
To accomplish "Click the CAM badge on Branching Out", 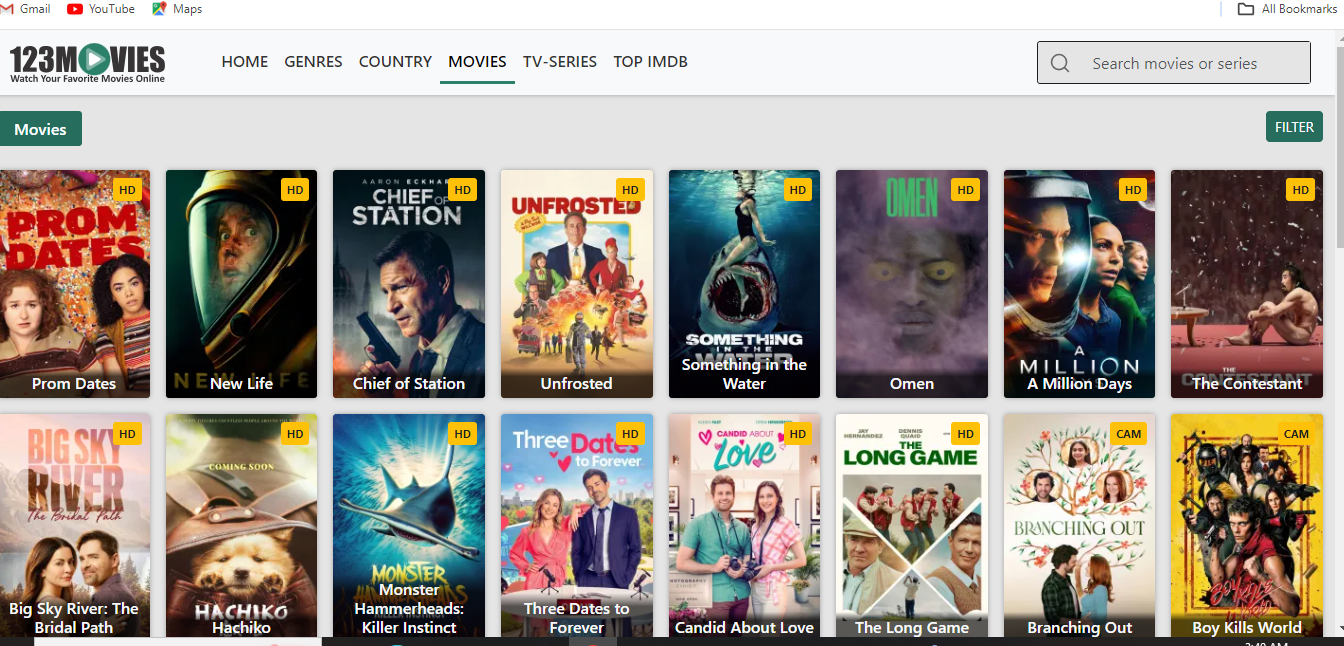I will tap(1129, 434).
